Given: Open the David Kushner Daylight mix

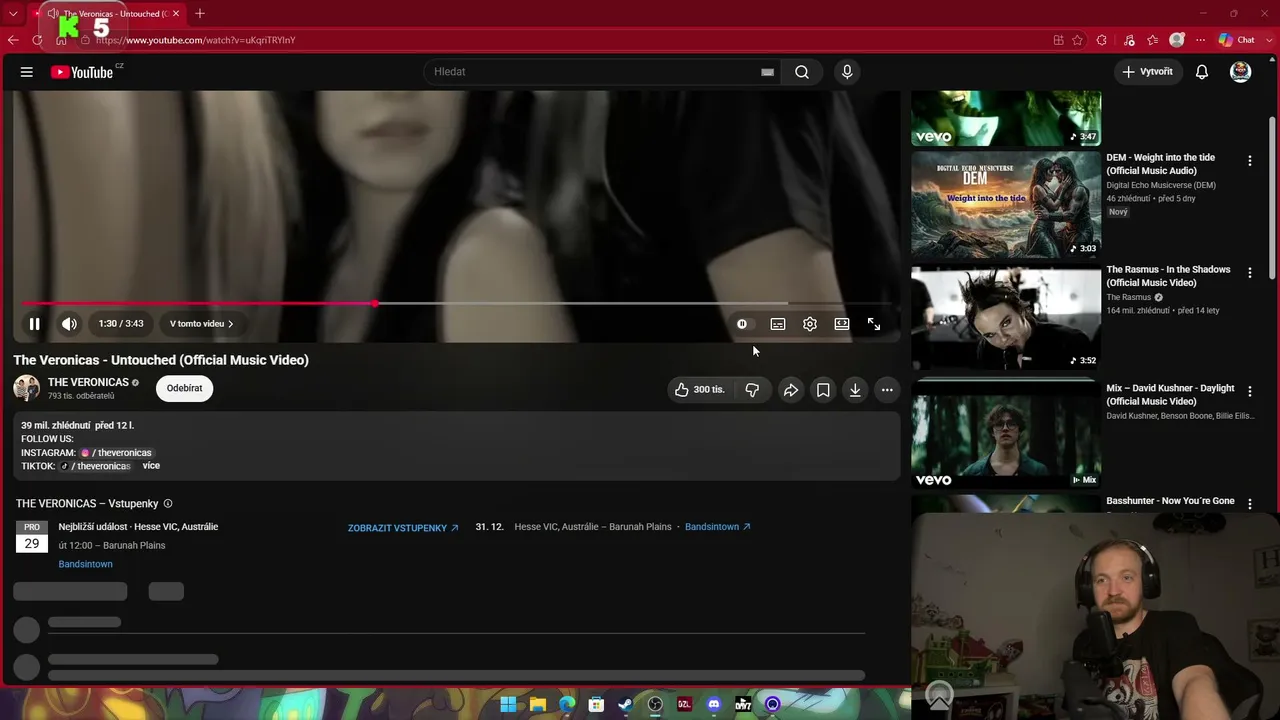Looking at the screenshot, I should pyautogui.click(x=1006, y=434).
